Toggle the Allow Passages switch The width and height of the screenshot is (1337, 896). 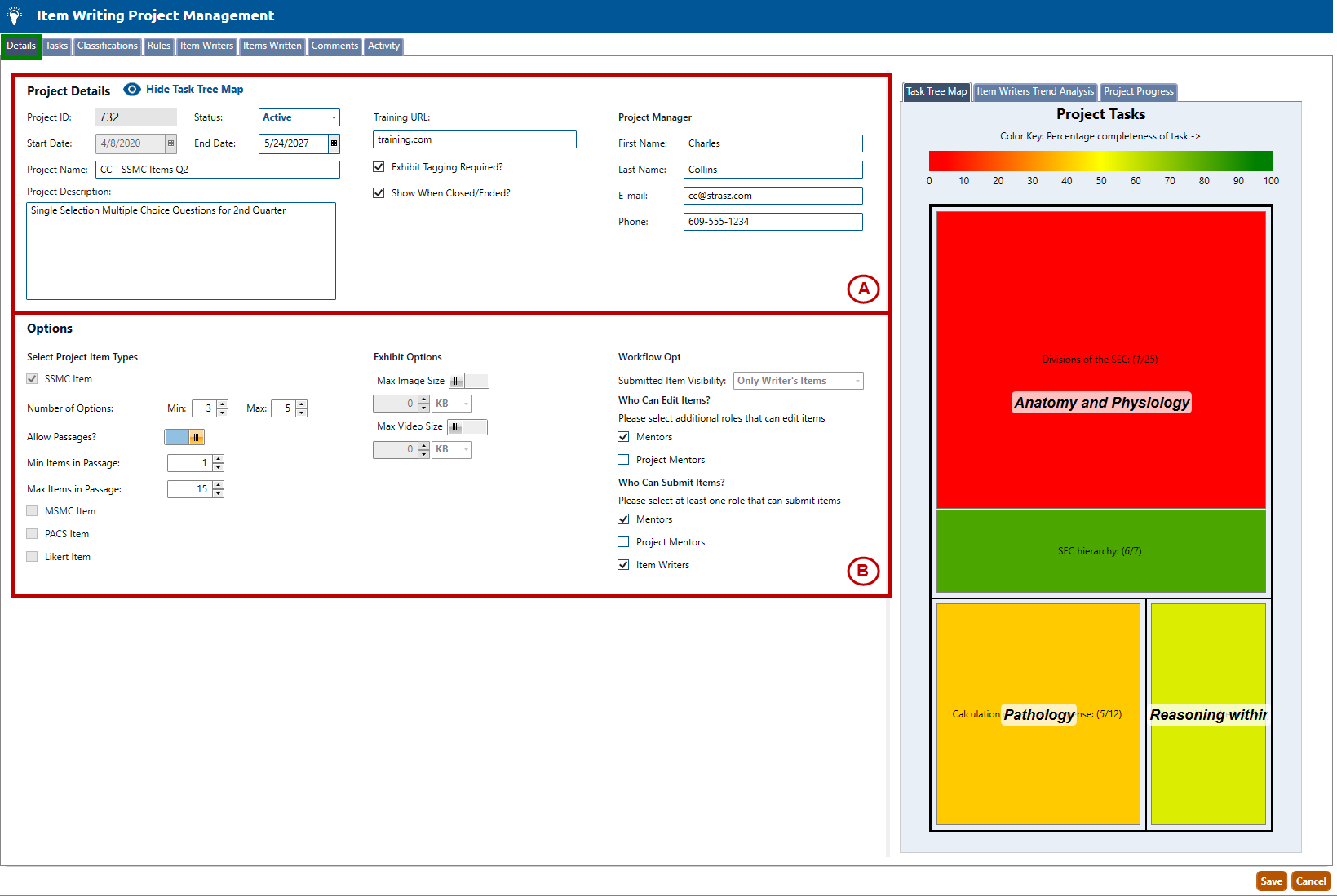tap(184, 437)
